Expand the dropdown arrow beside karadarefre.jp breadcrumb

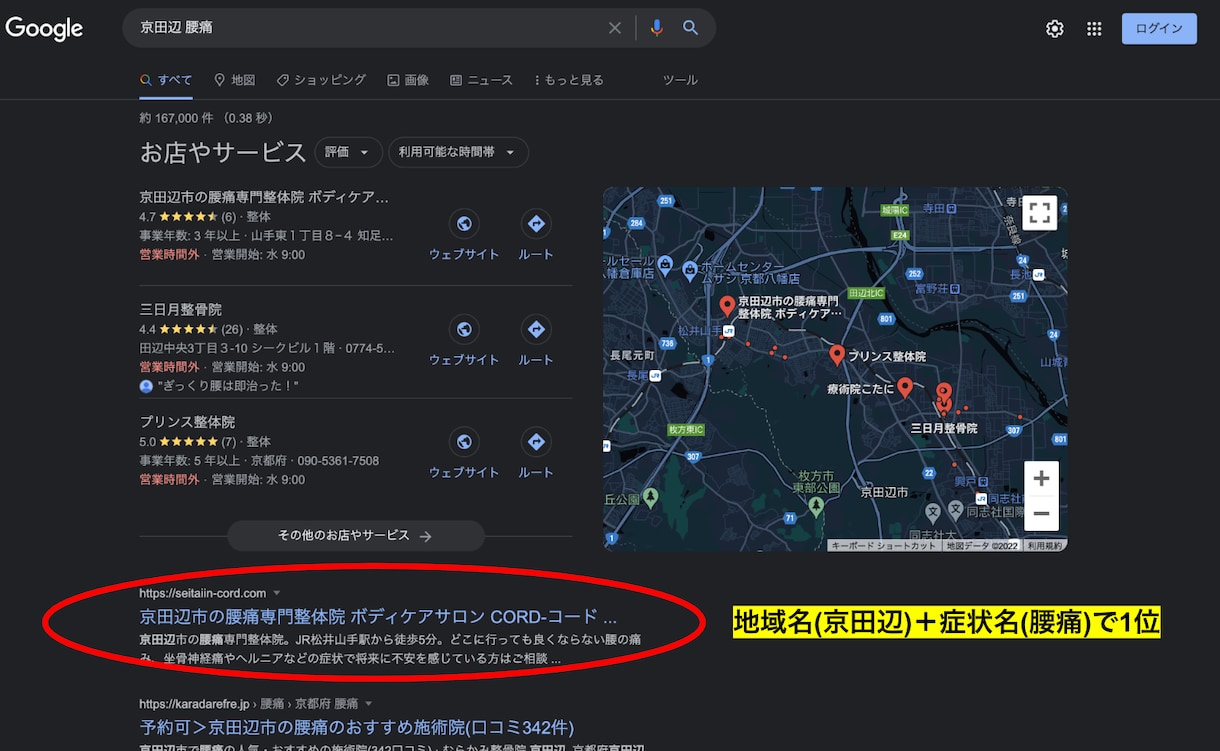click(368, 704)
